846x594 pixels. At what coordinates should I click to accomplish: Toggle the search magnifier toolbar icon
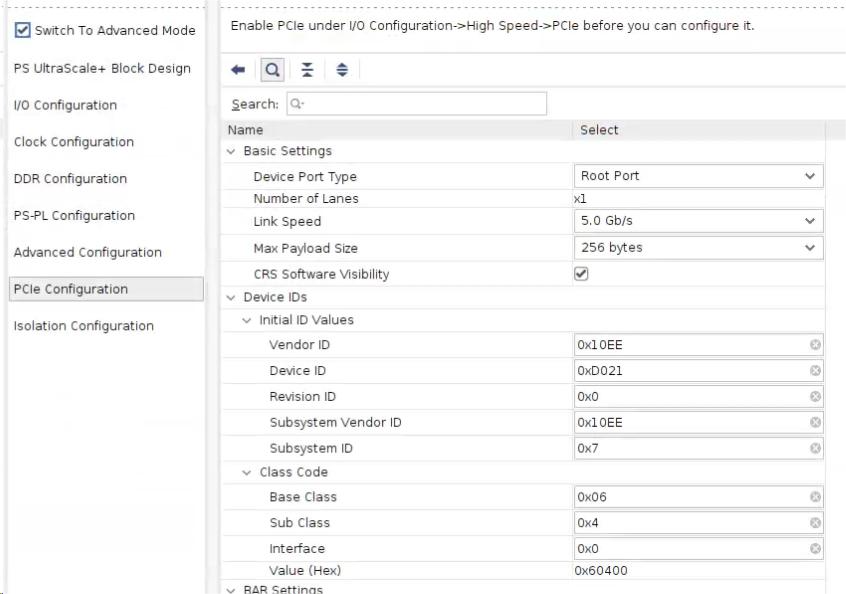click(x=271, y=70)
